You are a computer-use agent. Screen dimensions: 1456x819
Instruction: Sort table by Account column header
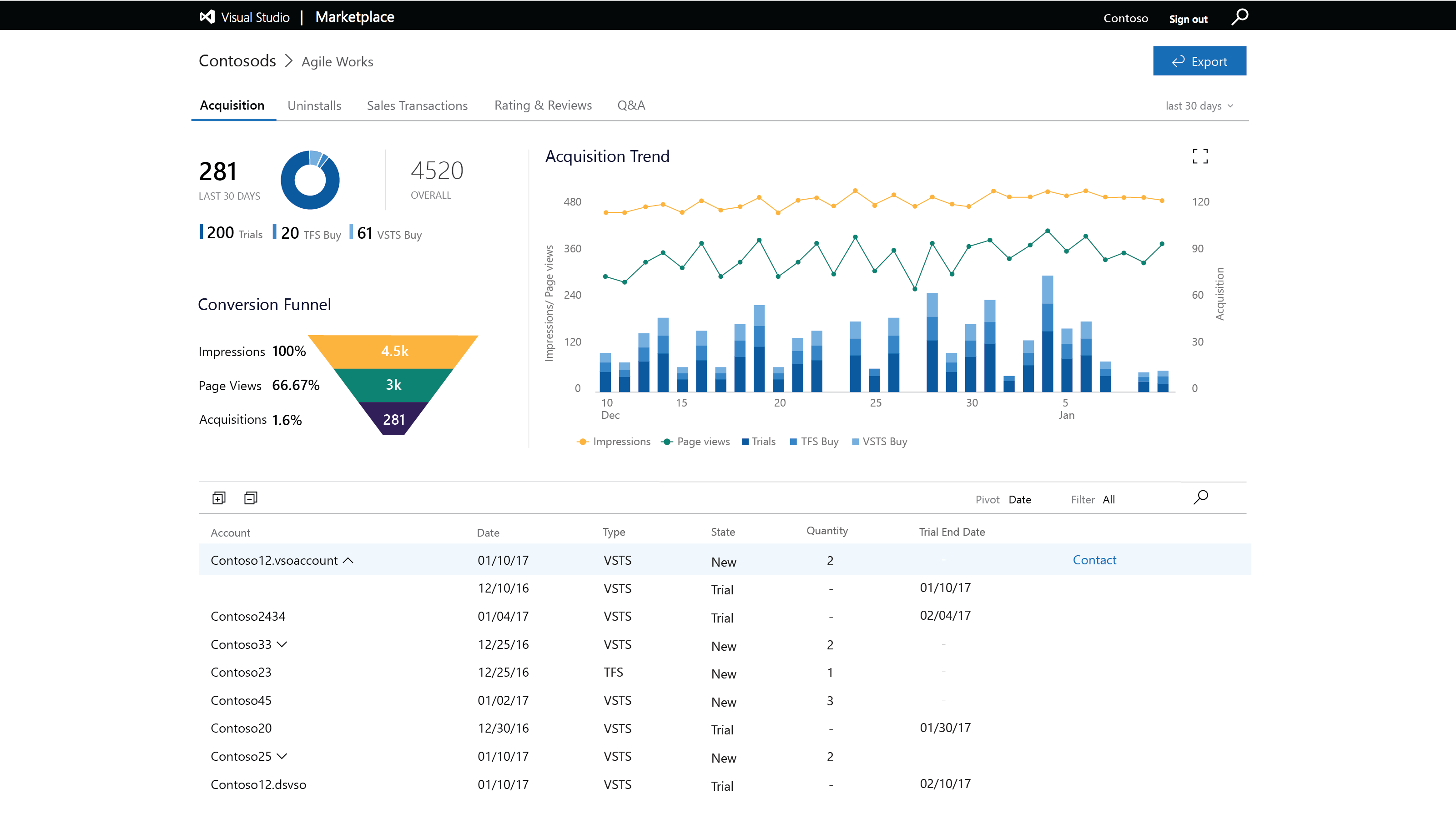pos(230,533)
